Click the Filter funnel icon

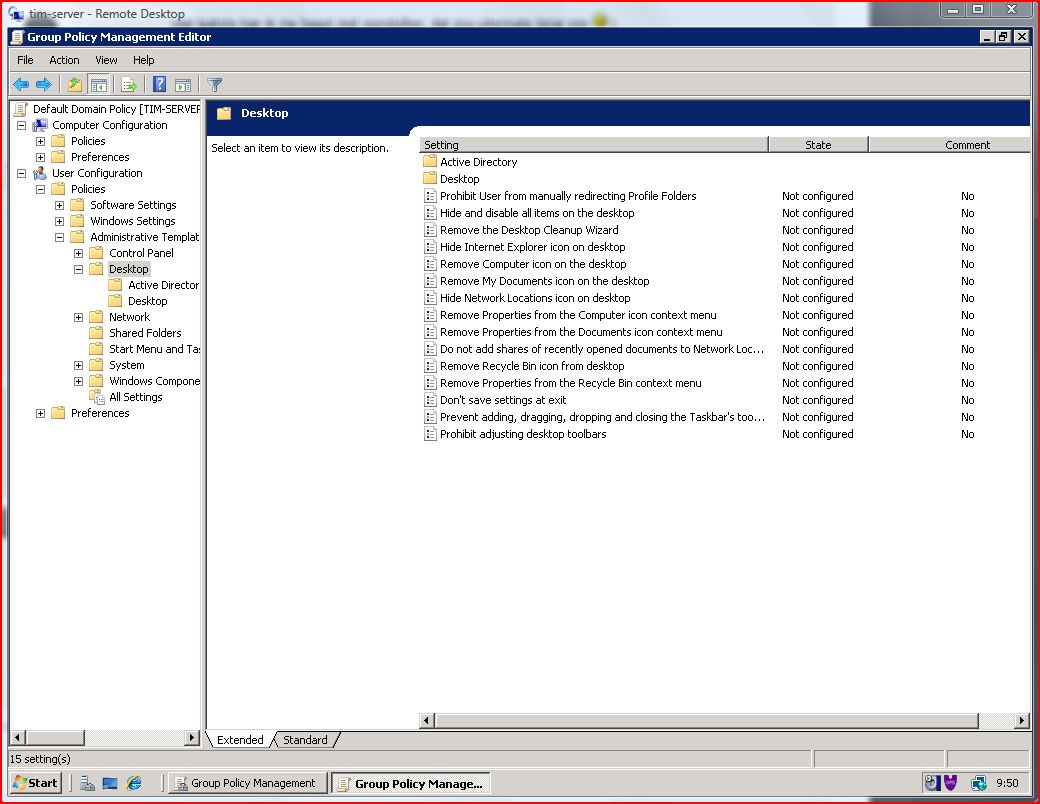click(214, 85)
